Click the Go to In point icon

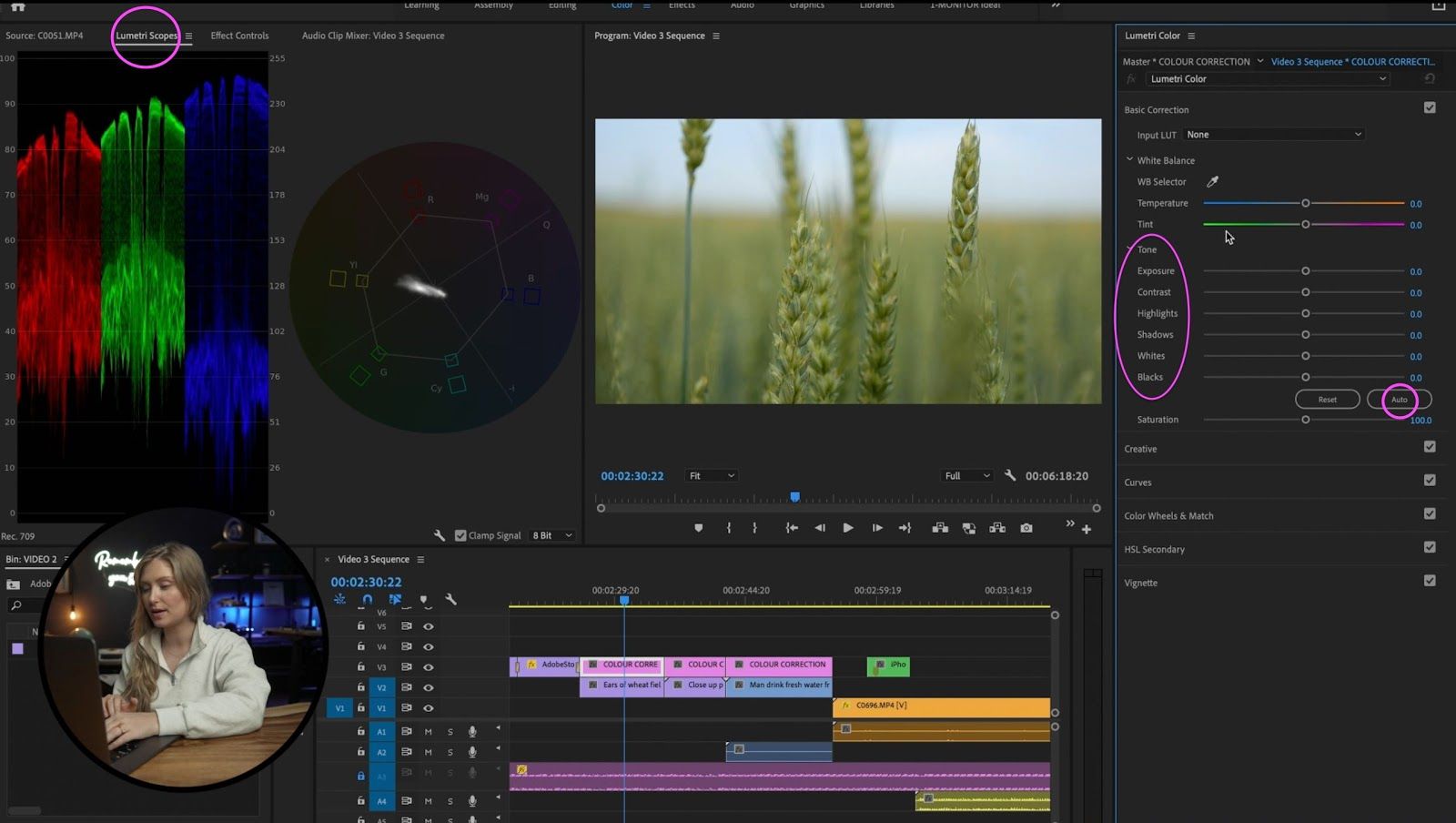pyautogui.click(x=792, y=528)
